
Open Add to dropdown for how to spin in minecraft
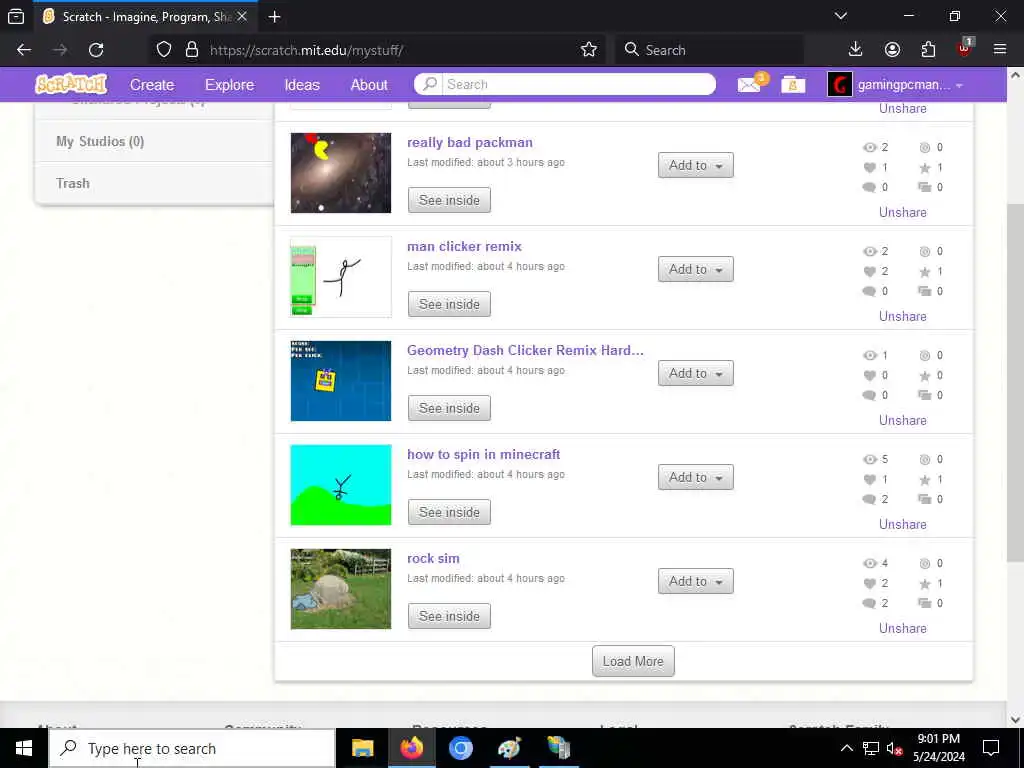[x=696, y=477]
